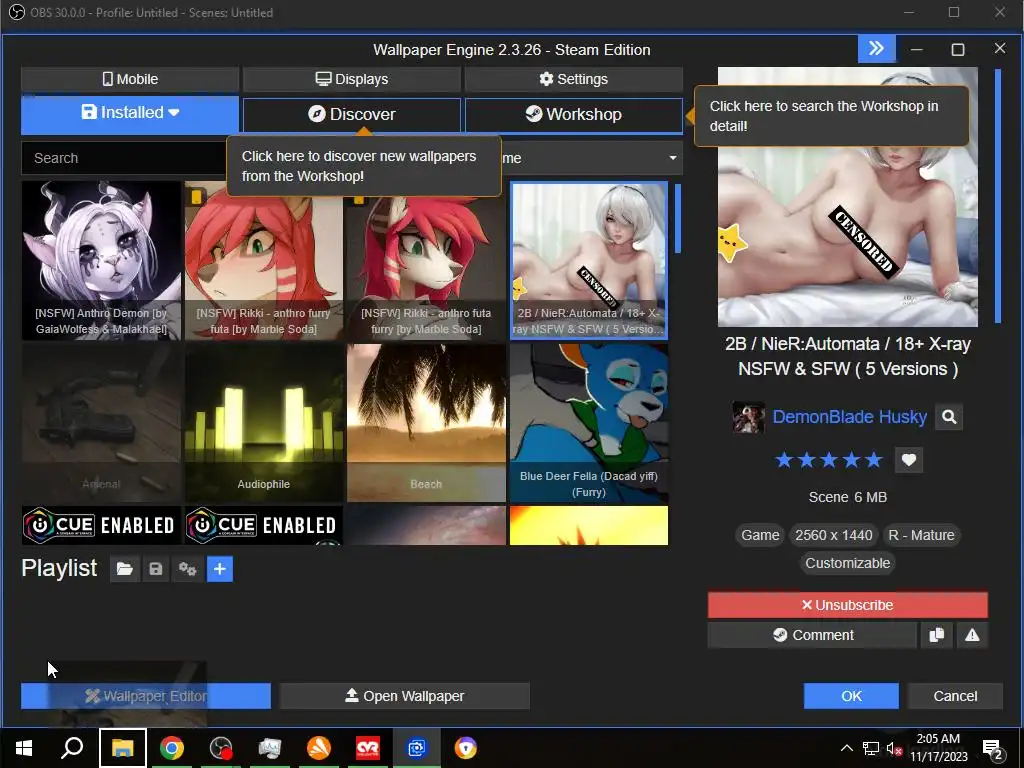Click the Wallpaper Editor button
The width and height of the screenshot is (1024, 768).
[x=146, y=696]
